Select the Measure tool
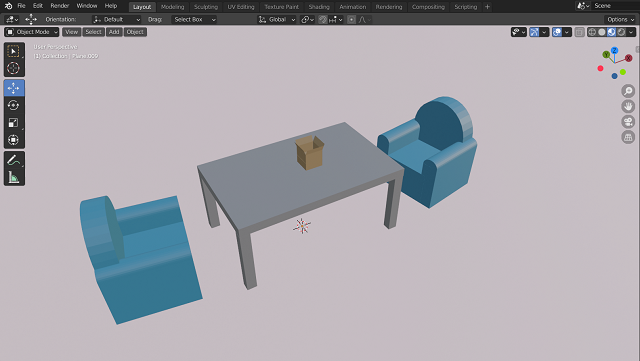 click(14, 177)
